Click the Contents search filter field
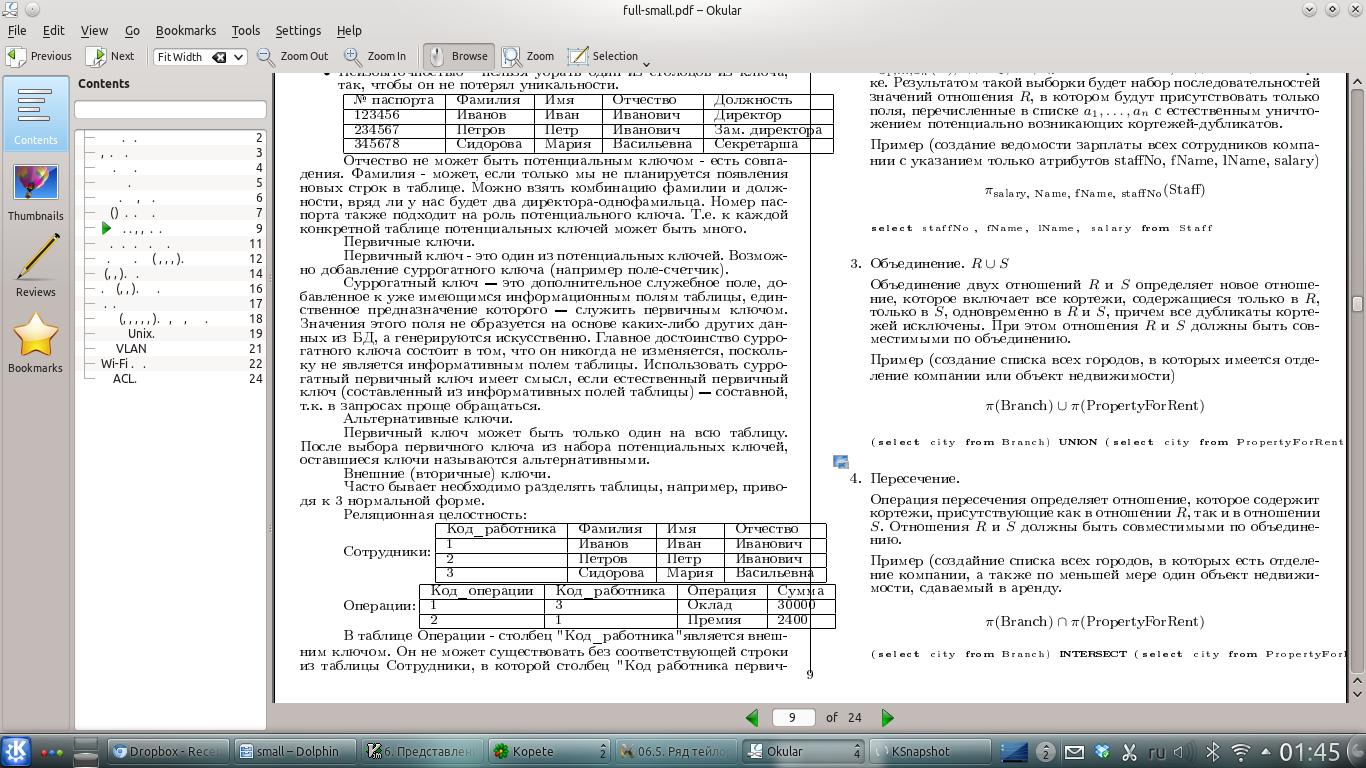The width and height of the screenshot is (1366, 768). pyautogui.click(x=170, y=110)
